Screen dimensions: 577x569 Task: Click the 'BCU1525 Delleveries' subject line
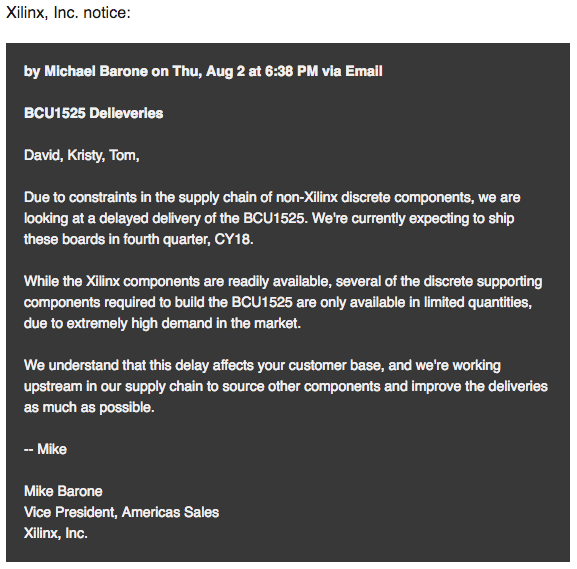click(x=93, y=113)
